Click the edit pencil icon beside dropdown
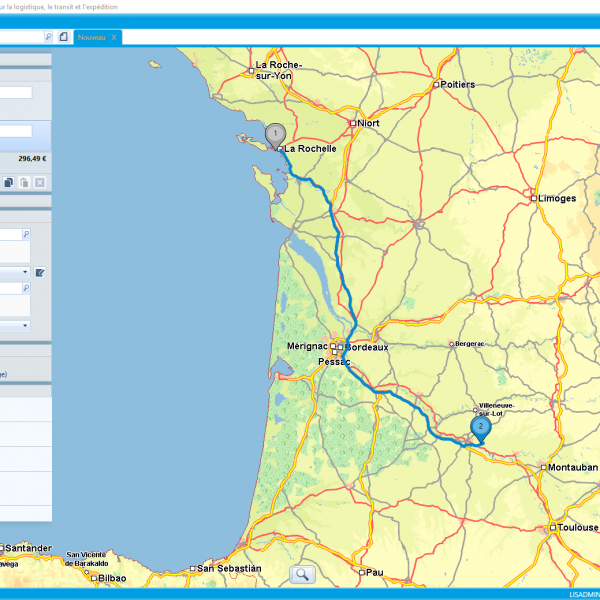 pyautogui.click(x=40, y=272)
